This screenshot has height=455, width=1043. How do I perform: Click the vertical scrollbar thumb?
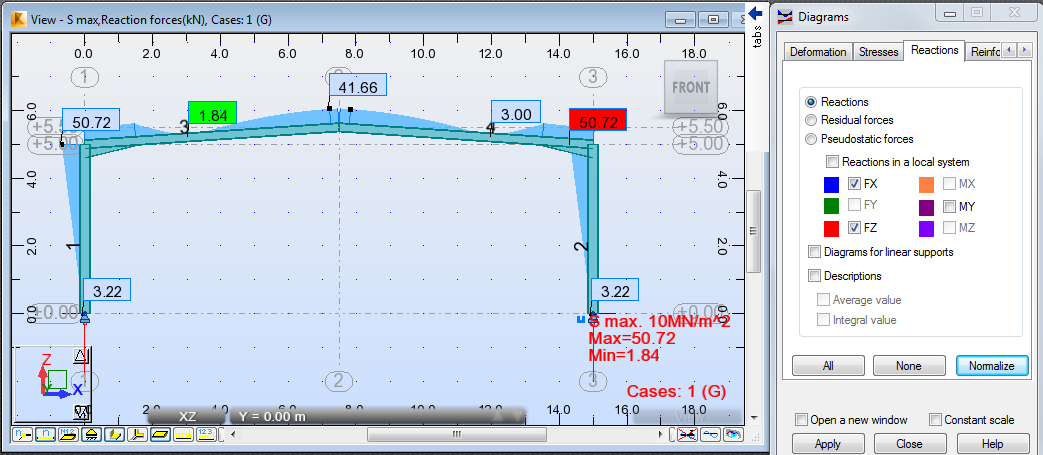(753, 231)
